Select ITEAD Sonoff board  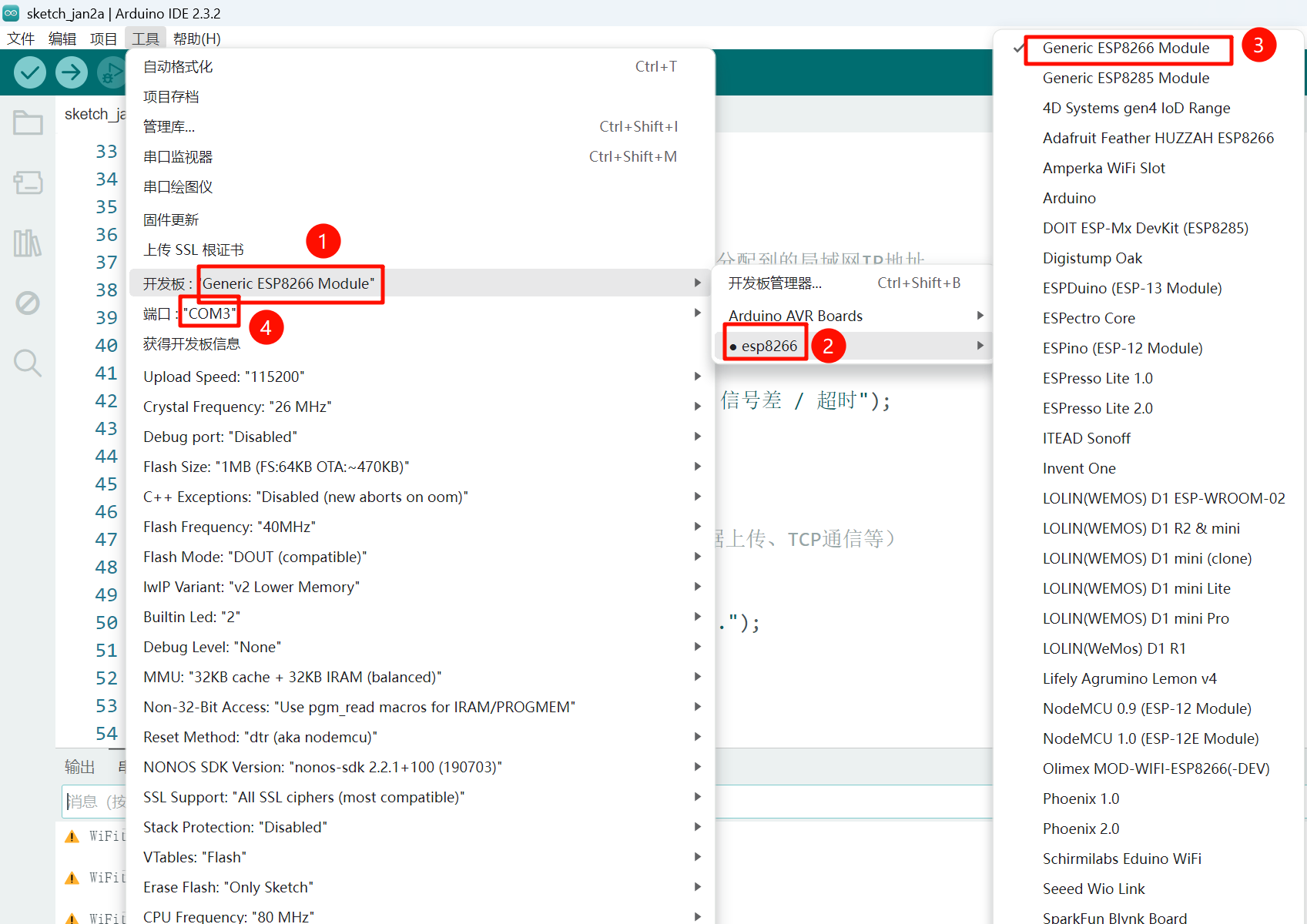point(1148,438)
